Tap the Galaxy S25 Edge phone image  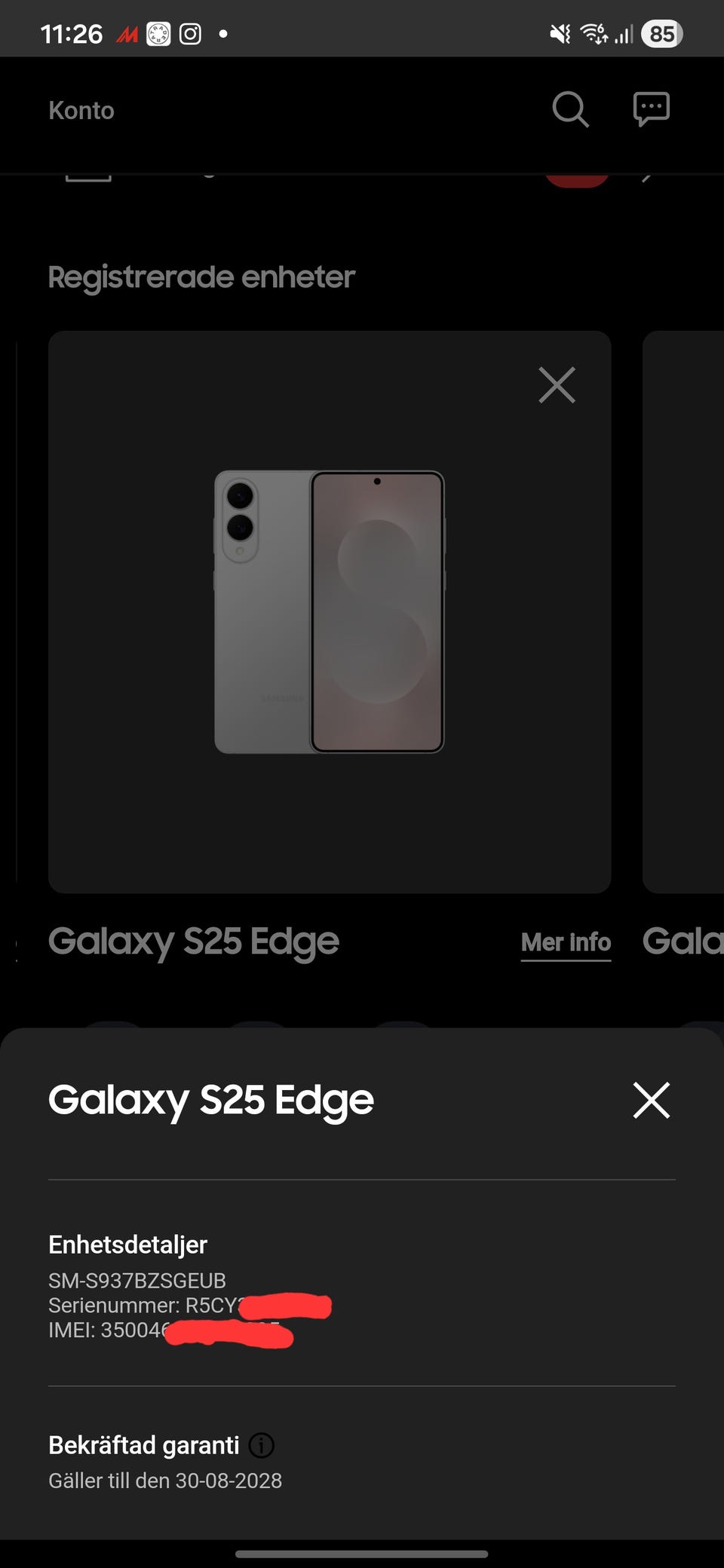click(330, 611)
